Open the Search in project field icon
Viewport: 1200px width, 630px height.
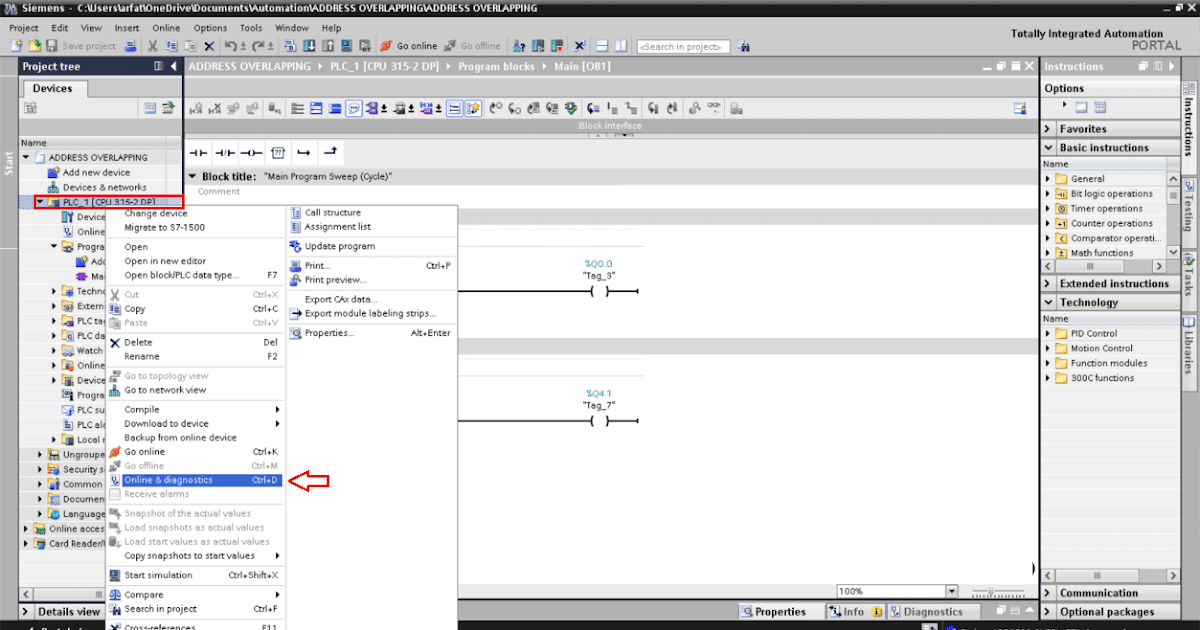(744, 45)
